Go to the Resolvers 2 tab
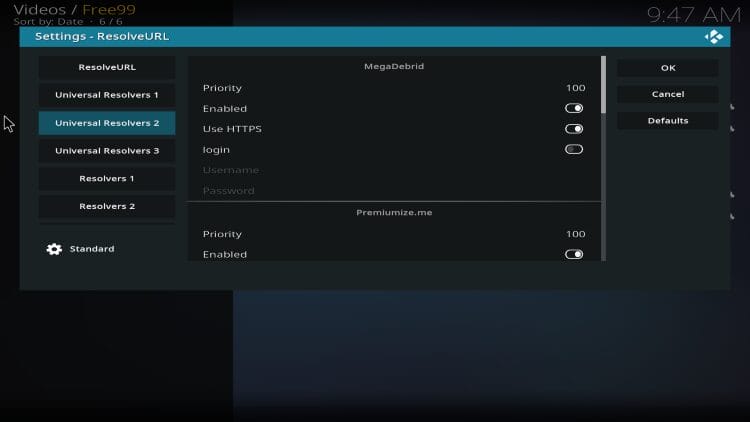Image resolution: width=750 pixels, height=422 pixels. pos(107,206)
